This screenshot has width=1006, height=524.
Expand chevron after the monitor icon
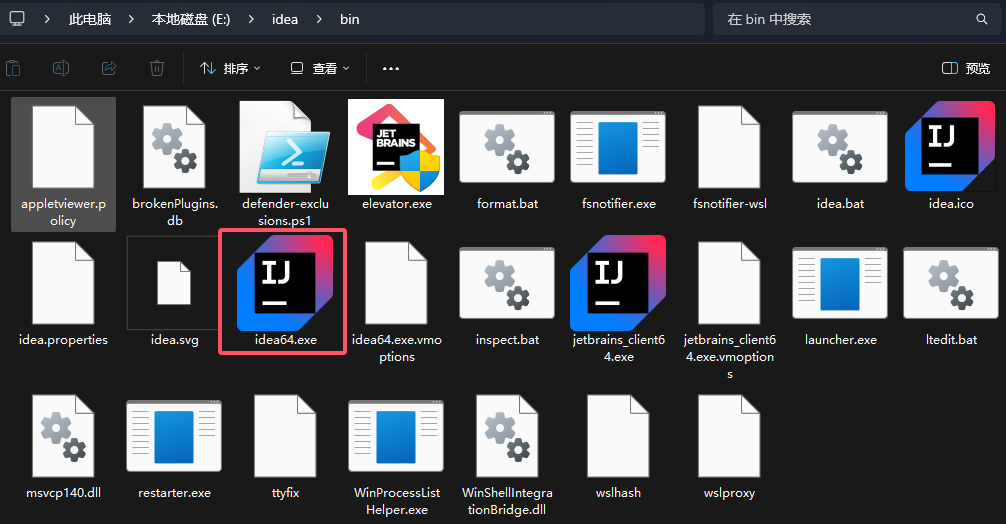coord(47,19)
